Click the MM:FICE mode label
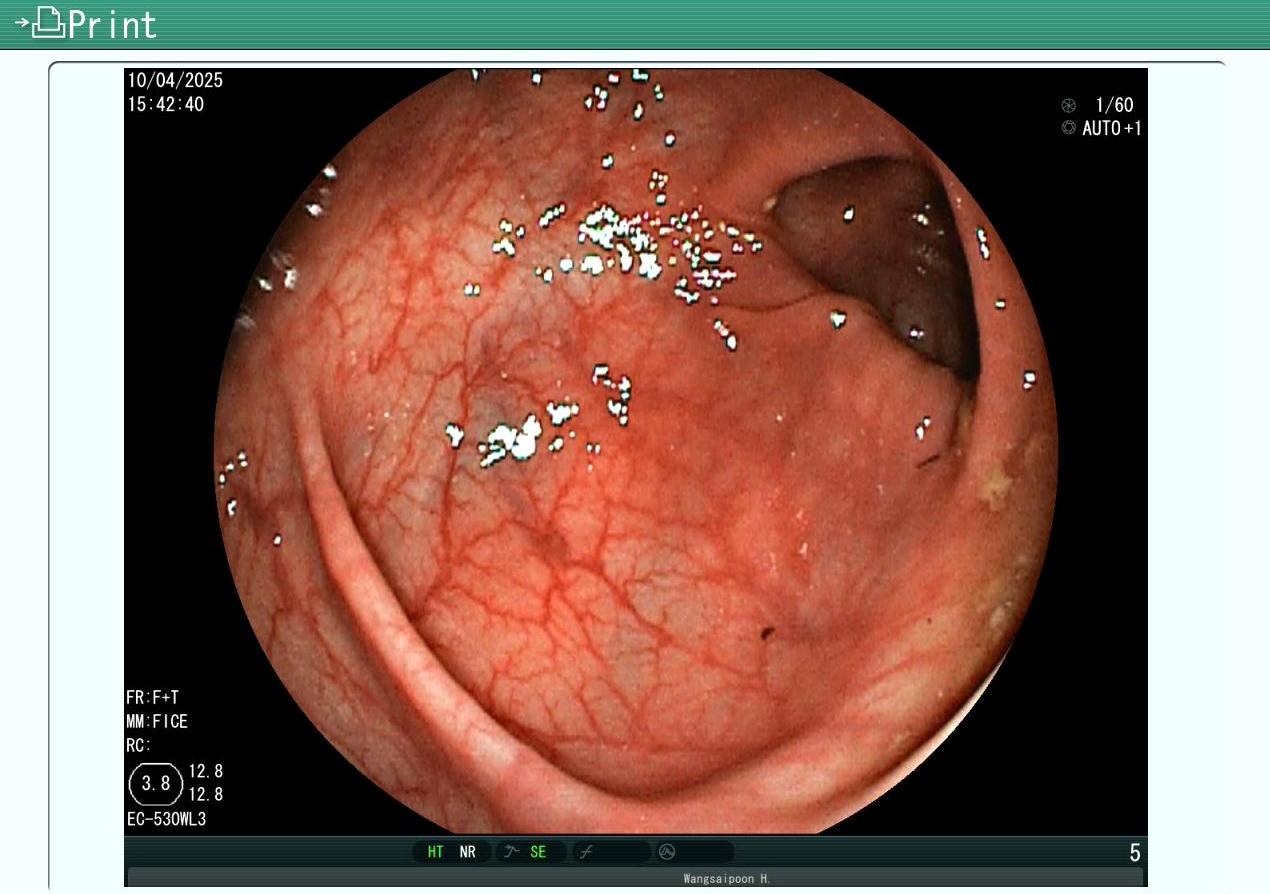This screenshot has height=894, width=1270. (x=157, y=721)
